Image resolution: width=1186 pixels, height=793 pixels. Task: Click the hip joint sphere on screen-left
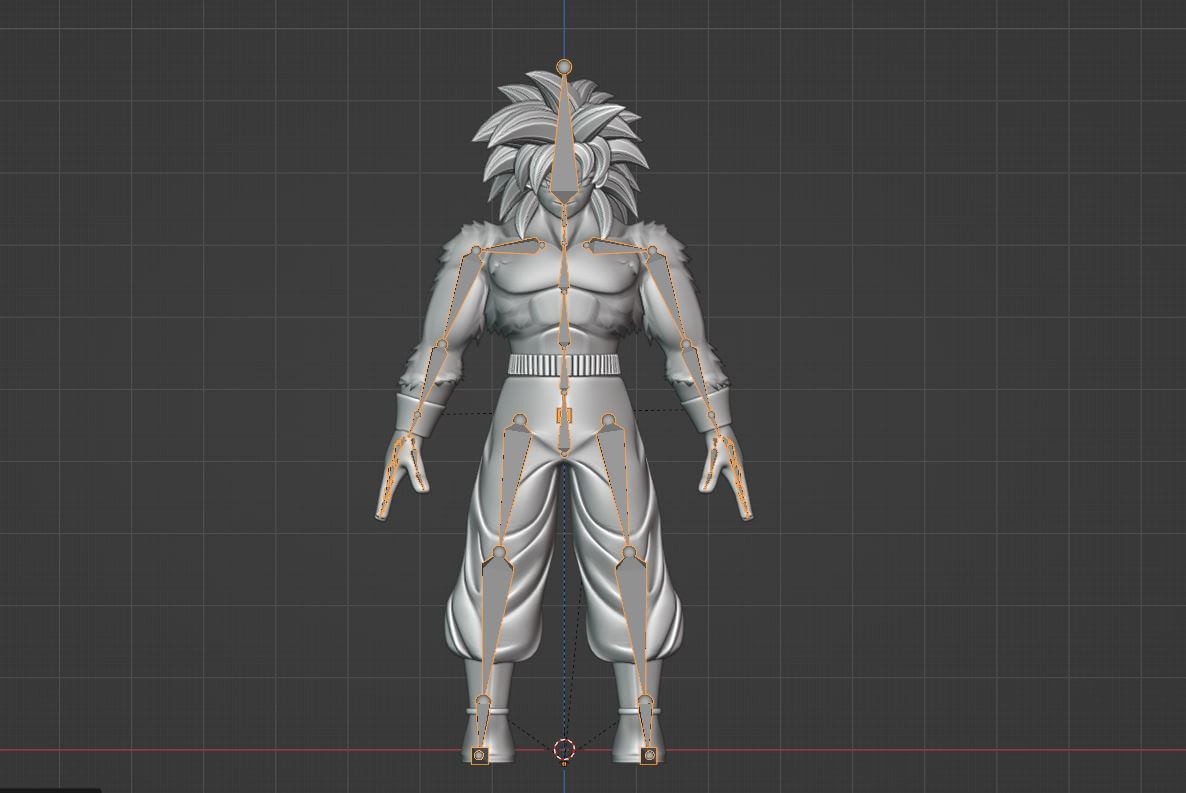(520, 418)
